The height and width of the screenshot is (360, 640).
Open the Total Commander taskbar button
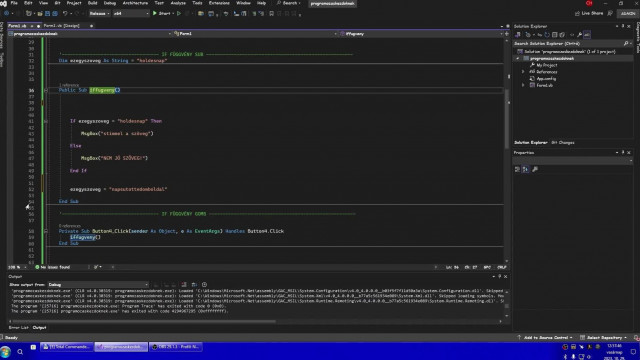pyautogui.click(x=67, y=347)
